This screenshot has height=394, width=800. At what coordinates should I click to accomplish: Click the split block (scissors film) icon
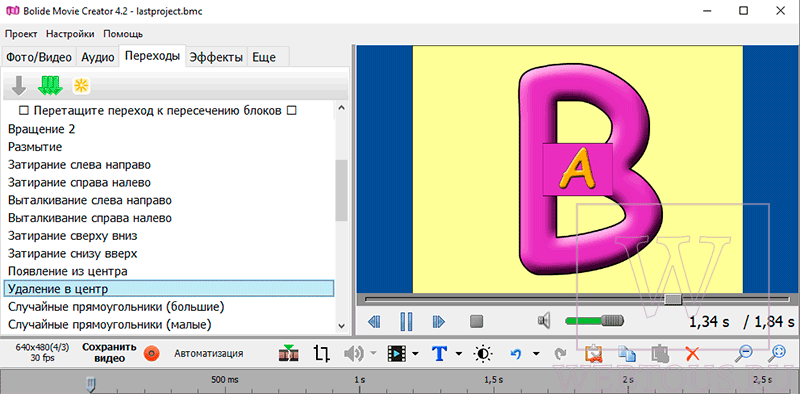tap(289, 353)
